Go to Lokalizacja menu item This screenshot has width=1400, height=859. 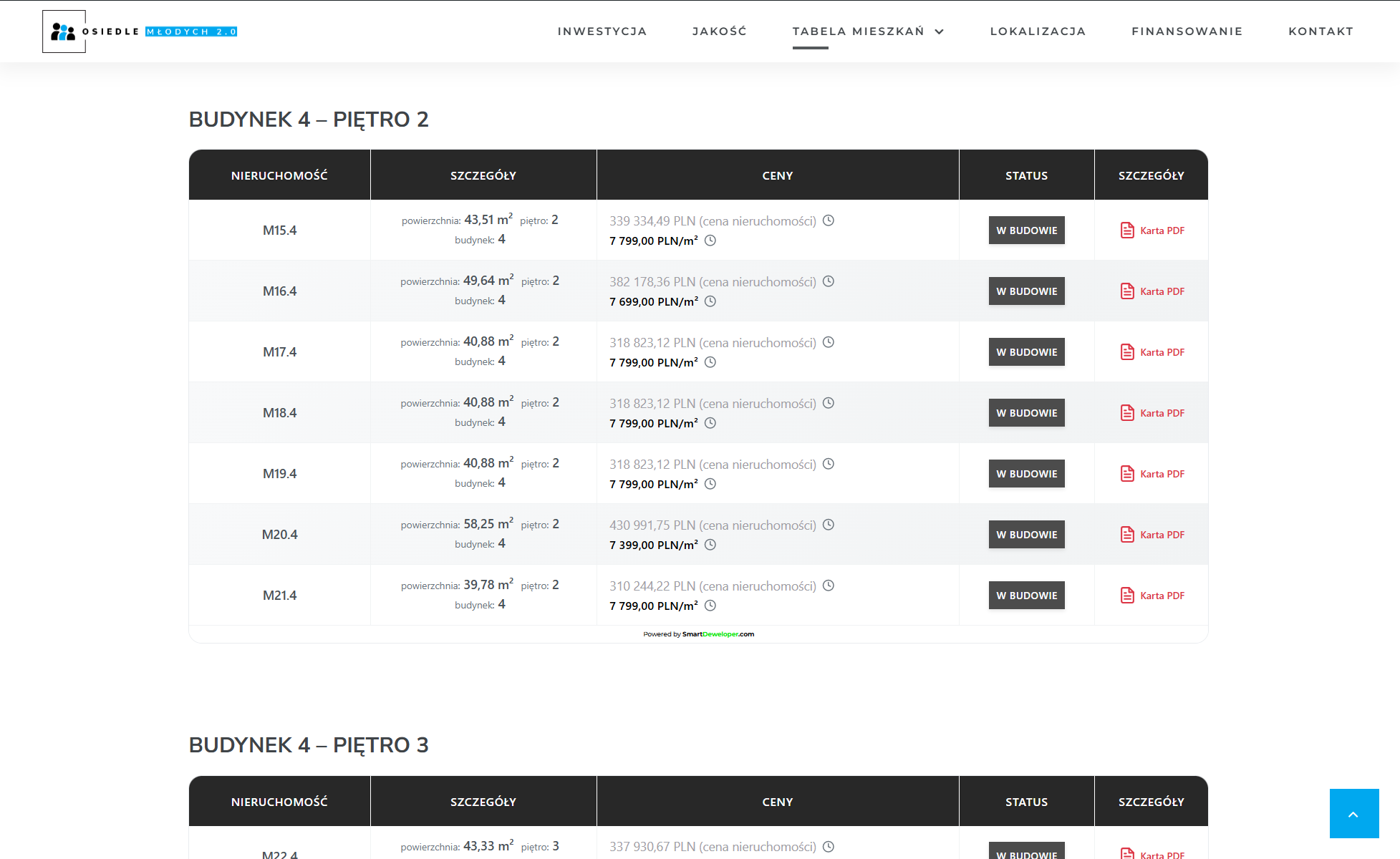pyautogui.click(x=1038, y=31)
